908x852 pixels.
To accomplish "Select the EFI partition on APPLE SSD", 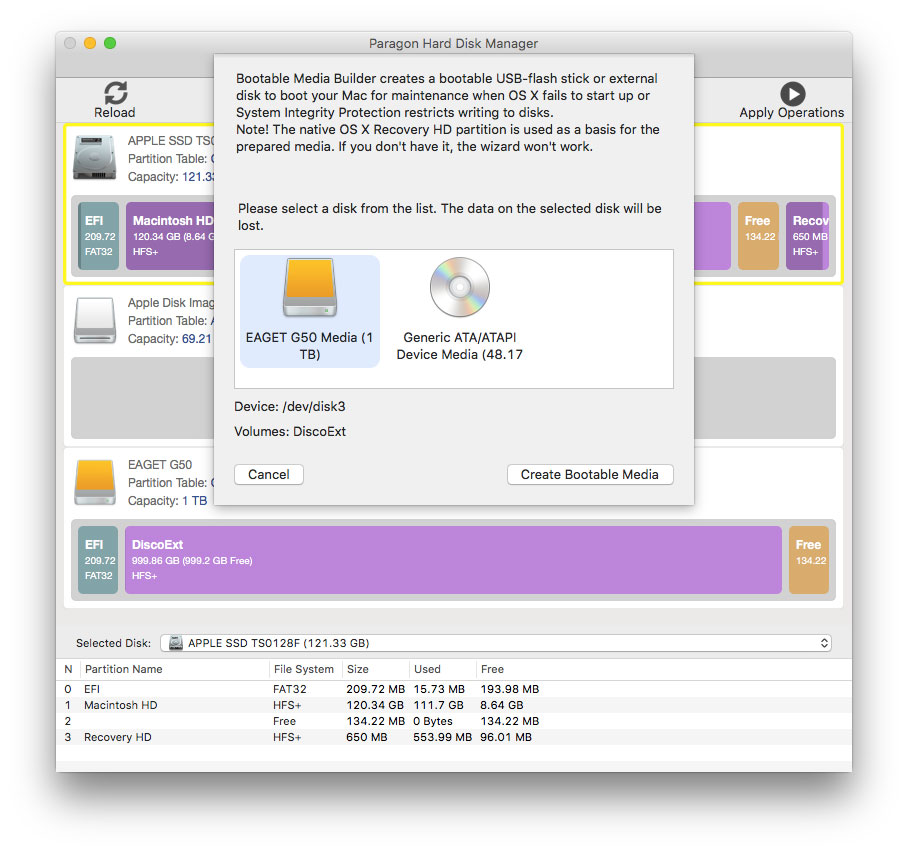I will click(98, 236).
